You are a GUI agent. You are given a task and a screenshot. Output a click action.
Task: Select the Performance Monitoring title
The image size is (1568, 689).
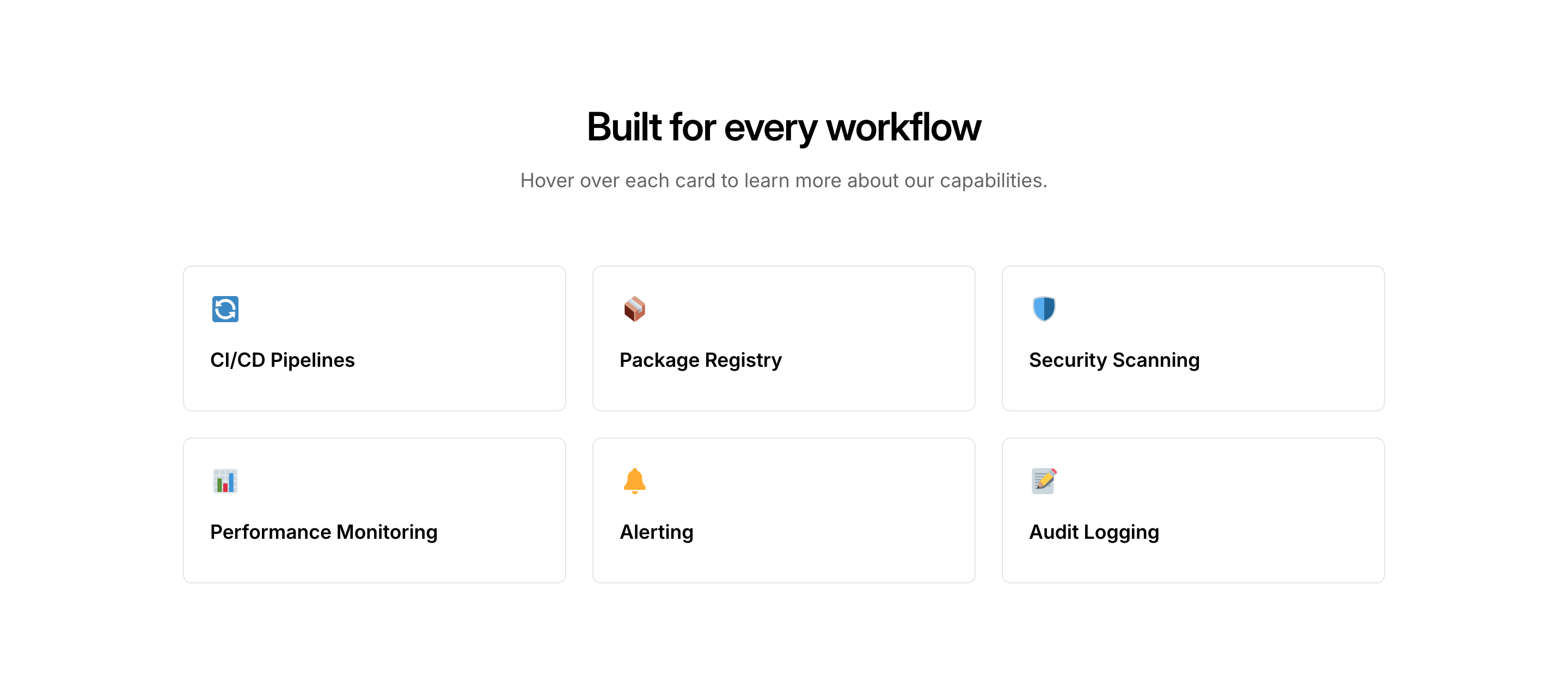pos(324,532)
